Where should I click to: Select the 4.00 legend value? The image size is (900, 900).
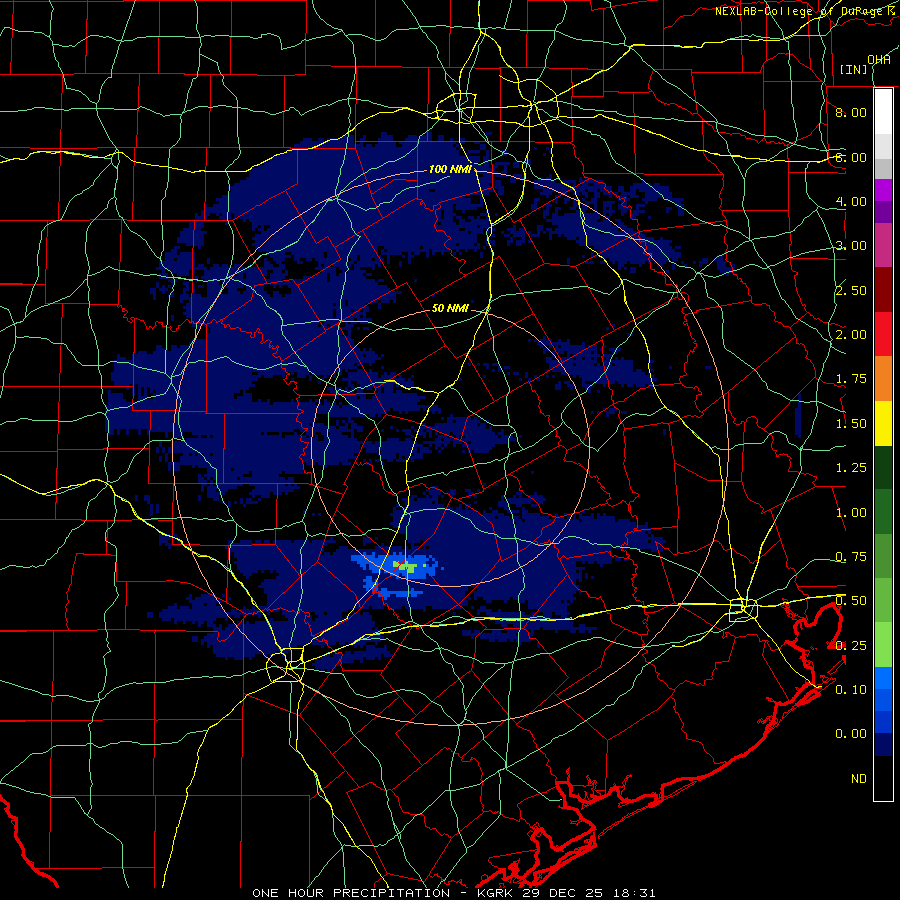click(851, 201)
